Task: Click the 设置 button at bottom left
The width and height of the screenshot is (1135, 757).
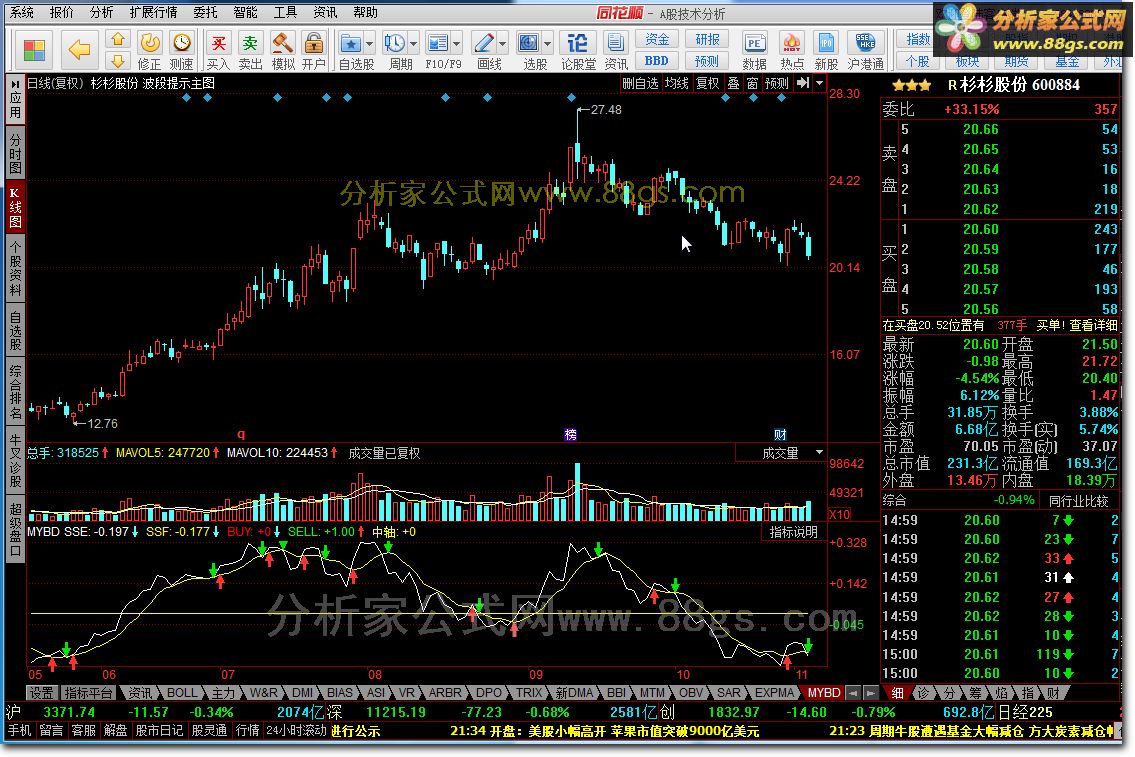Action: pos(42,693)
